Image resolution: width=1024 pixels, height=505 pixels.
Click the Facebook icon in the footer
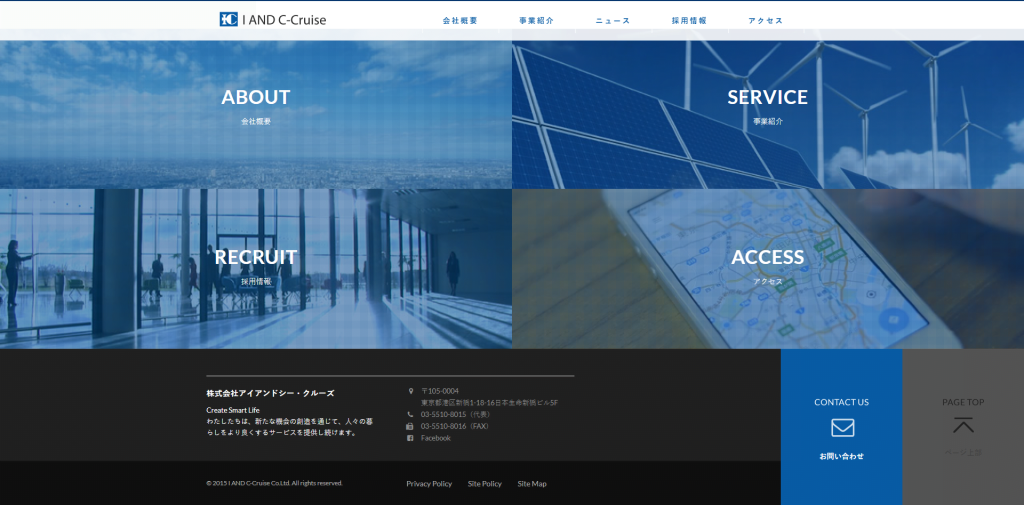[x=410, y=438]
